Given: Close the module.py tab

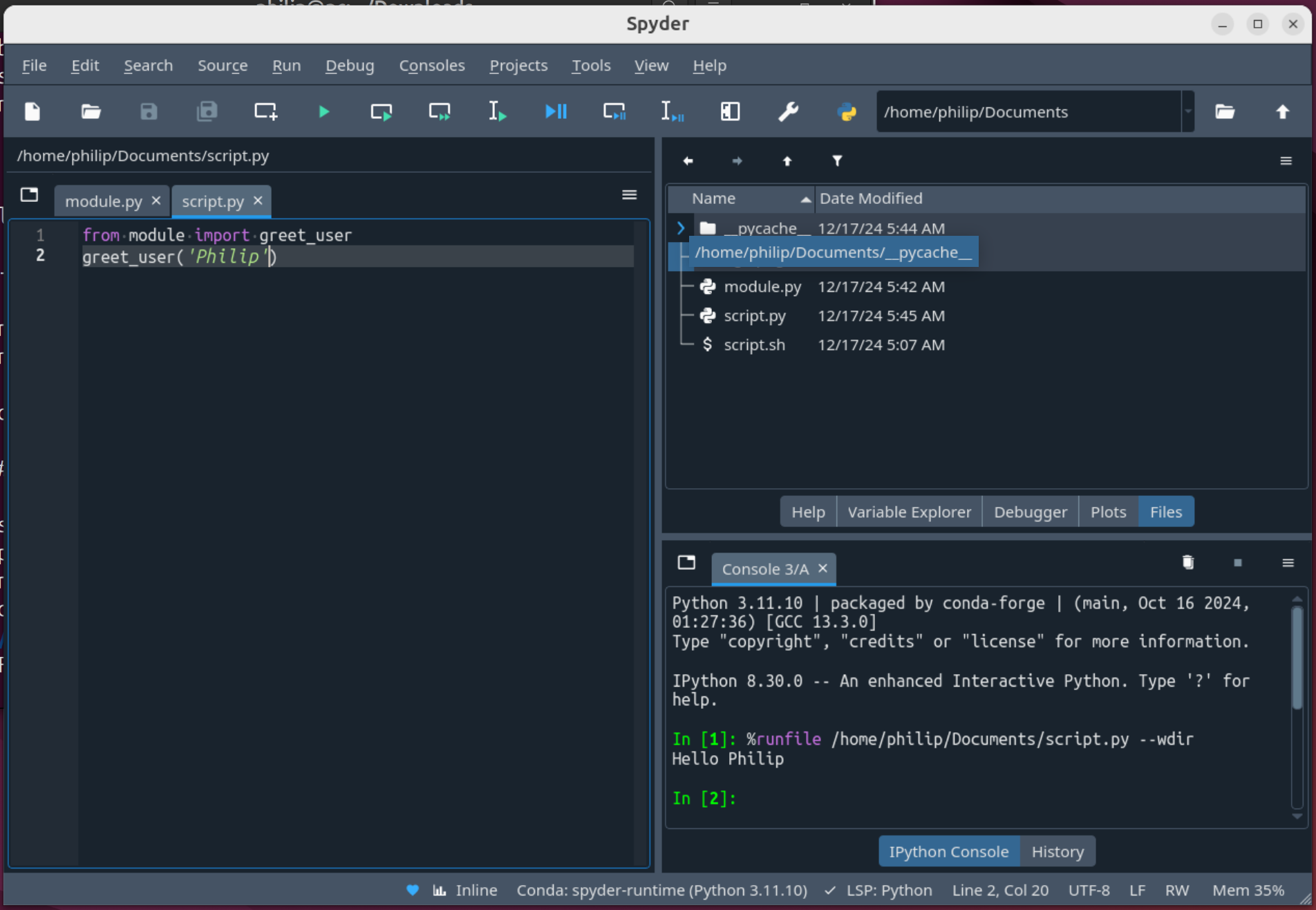Looking at the screenshot, I should tap(156, 201).
